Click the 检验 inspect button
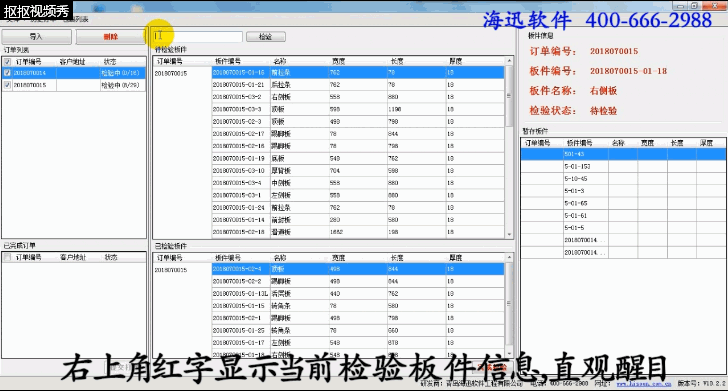 coord(266,37)
